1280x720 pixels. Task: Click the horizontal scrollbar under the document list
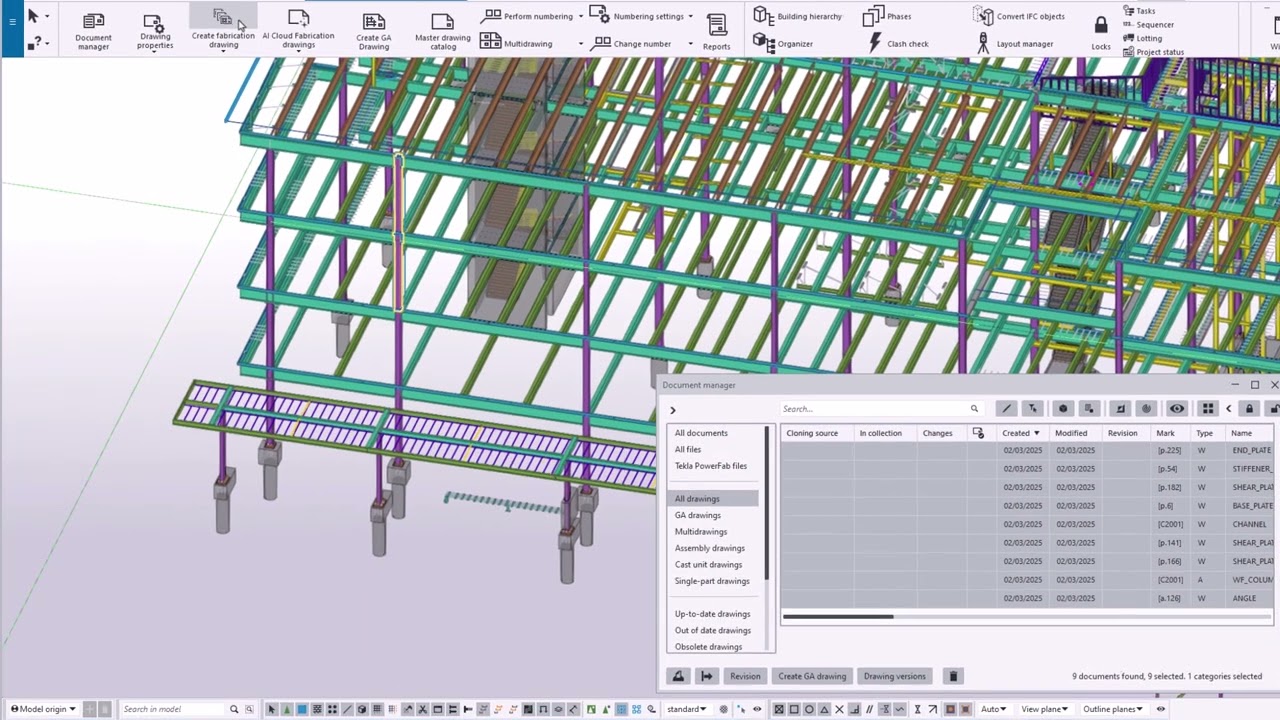click(838, 617)
